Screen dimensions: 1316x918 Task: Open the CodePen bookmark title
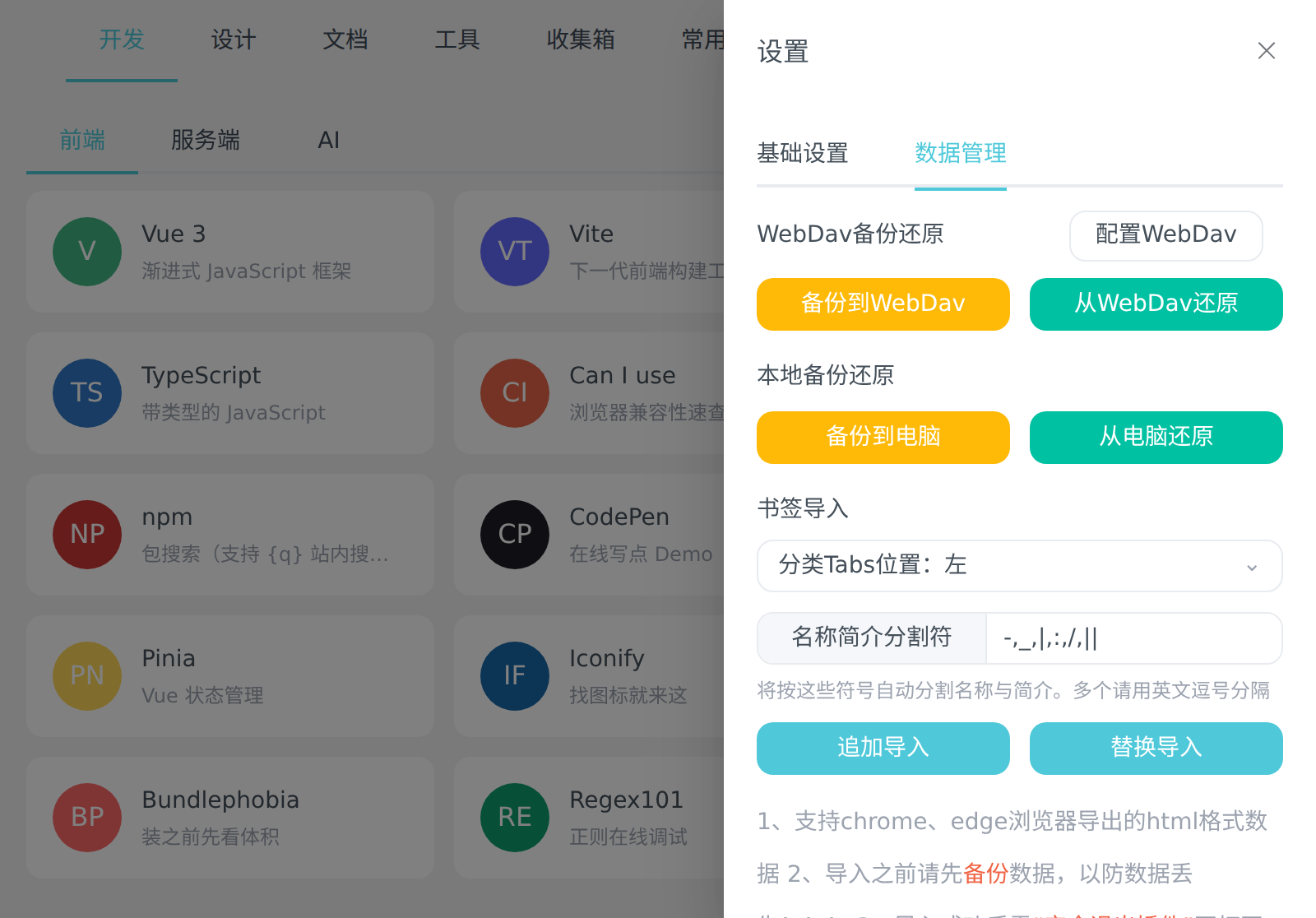pos(619,517)
